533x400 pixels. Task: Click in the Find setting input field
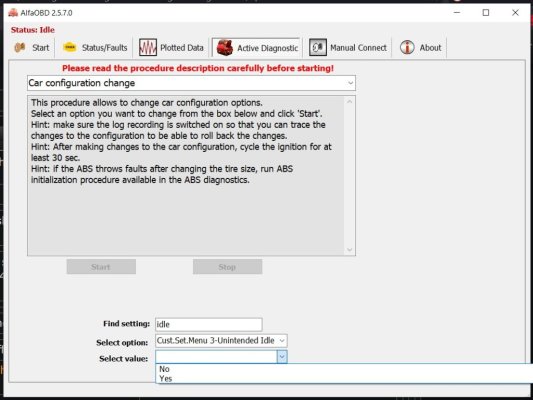[209, 324]
